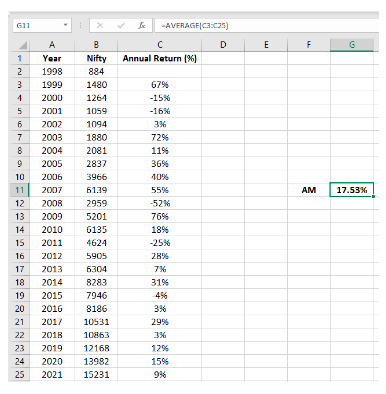Select column A header
The image size is (386, 394).
[52, 45]
